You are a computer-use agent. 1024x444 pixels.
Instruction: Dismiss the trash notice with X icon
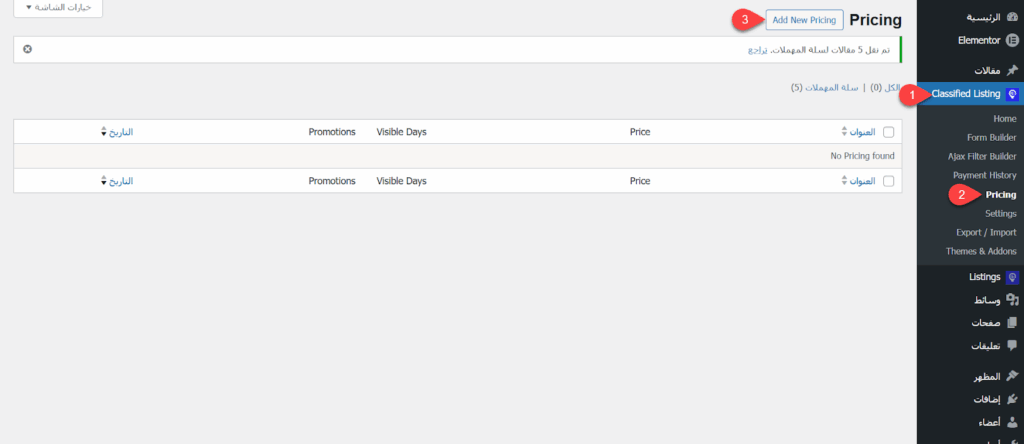27,49
